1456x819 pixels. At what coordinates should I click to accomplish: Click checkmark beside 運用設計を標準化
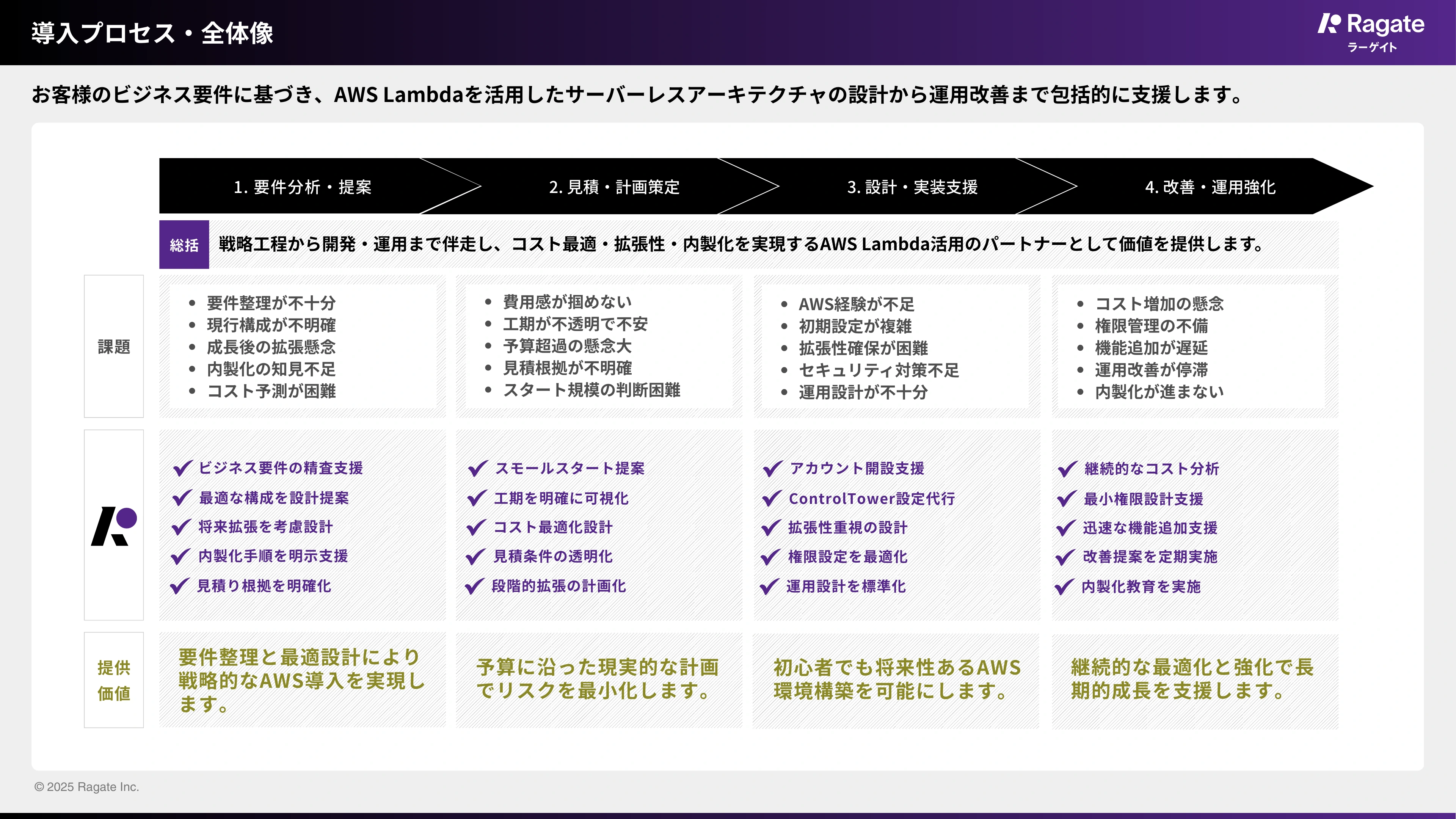770,587
